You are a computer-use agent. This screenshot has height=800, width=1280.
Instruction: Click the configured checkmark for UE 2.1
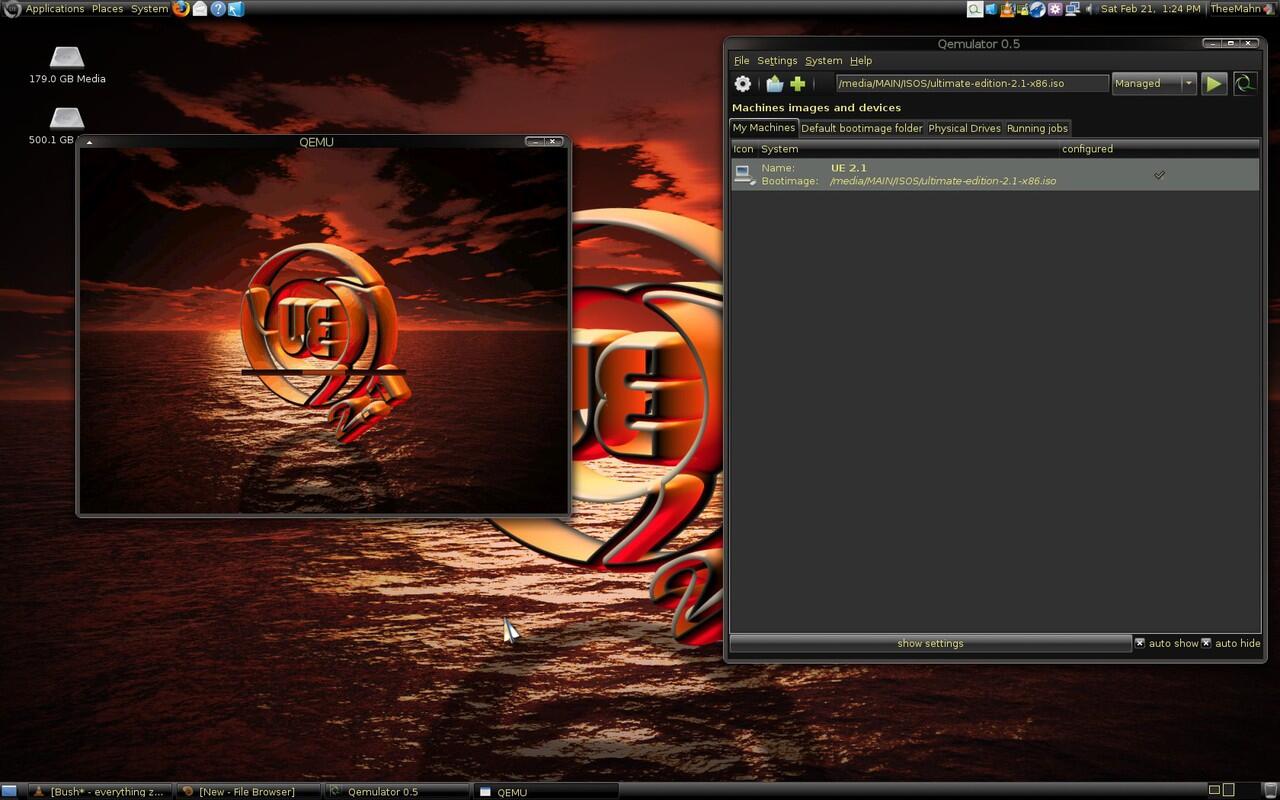(x=1159, y=175)
